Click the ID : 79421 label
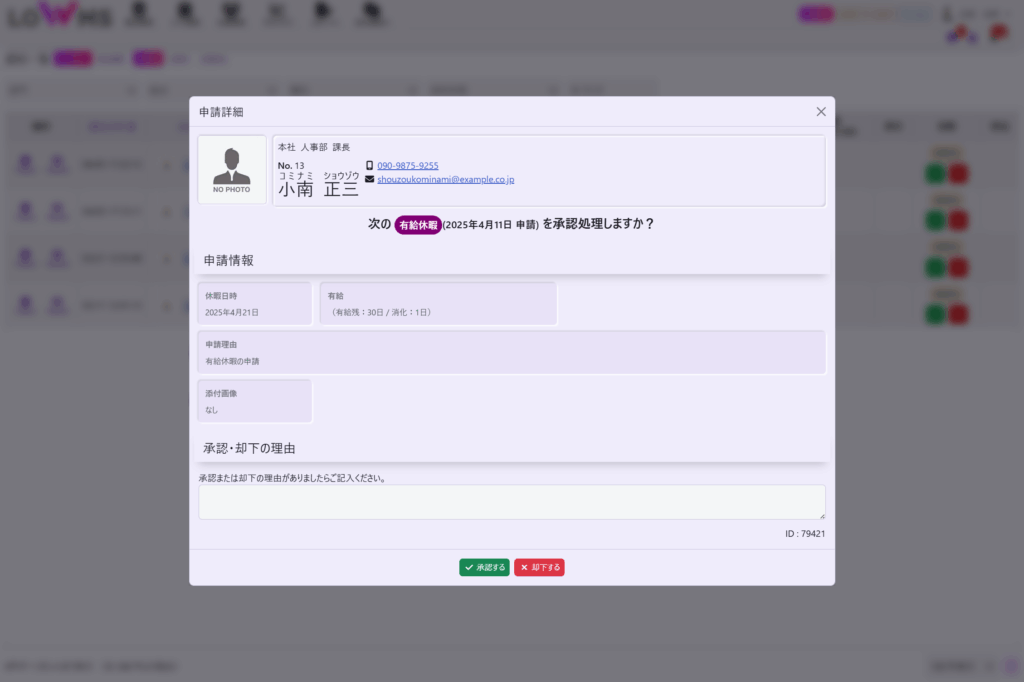Screen dimensions: 1024x682 pyautogui.click(x=804, y=534)
